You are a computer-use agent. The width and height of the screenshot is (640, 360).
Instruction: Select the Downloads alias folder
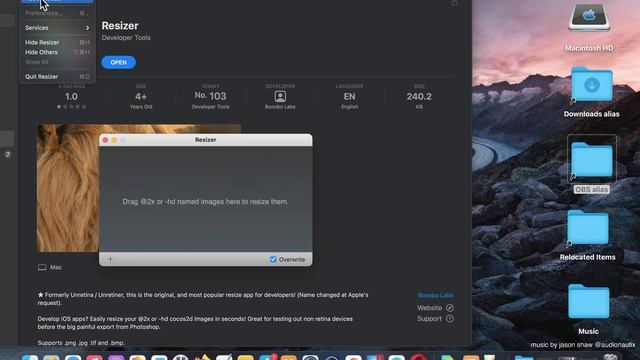coord(591,84)
